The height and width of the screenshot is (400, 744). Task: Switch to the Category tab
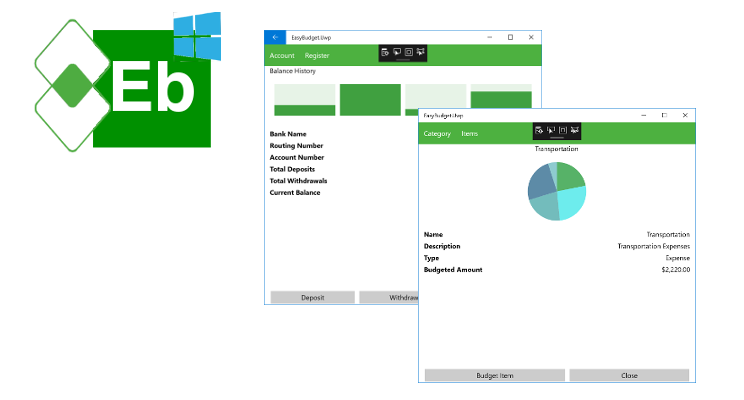[437, 134]
